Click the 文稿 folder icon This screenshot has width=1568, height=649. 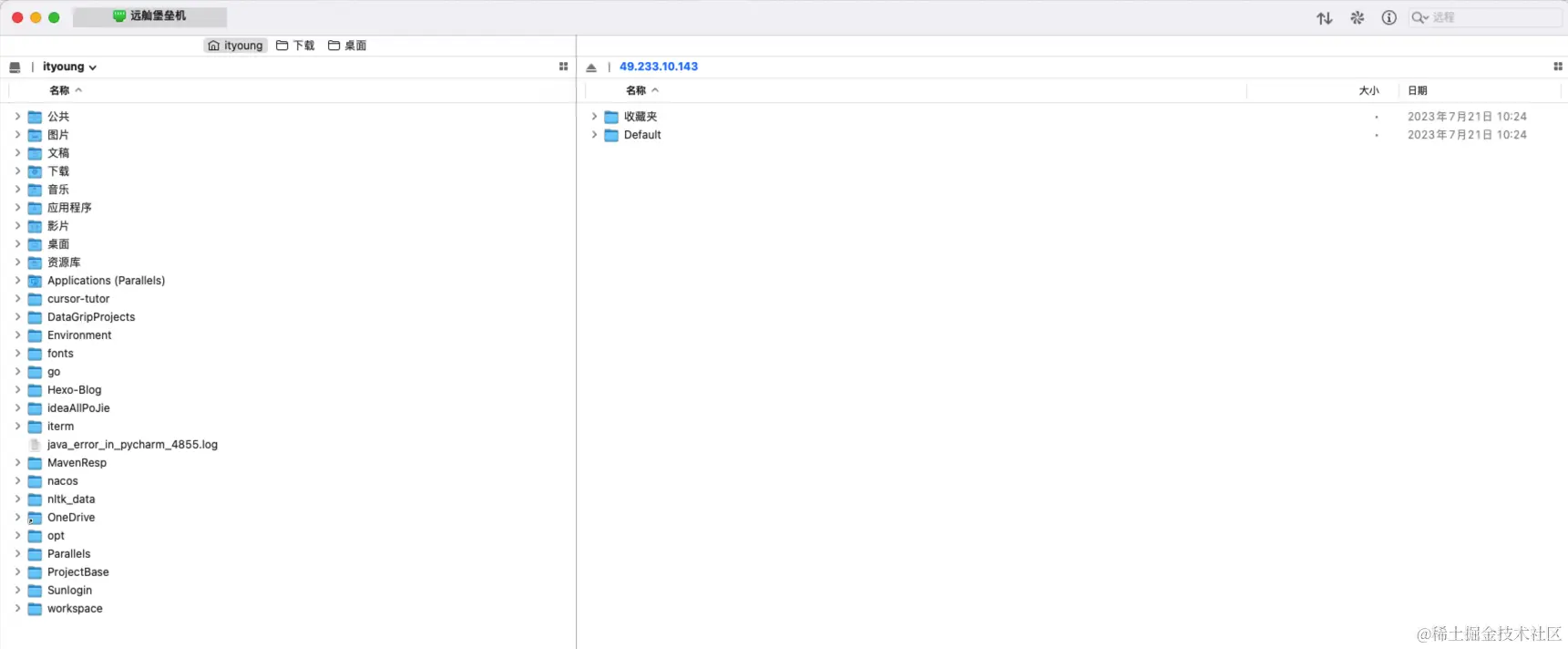tap(35, 153)
